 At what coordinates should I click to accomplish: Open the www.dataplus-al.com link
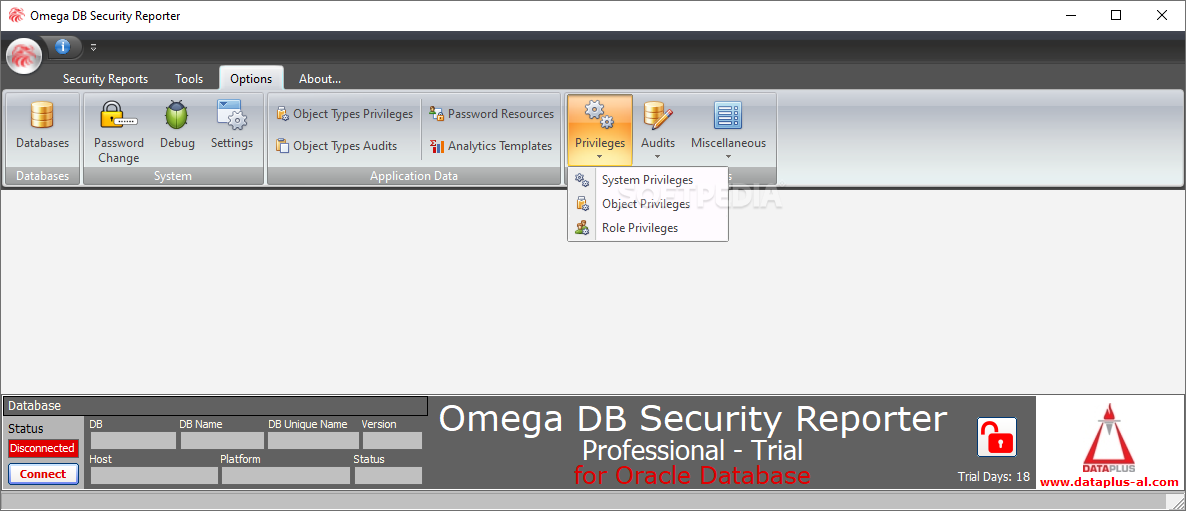[x=1109, y=482]
